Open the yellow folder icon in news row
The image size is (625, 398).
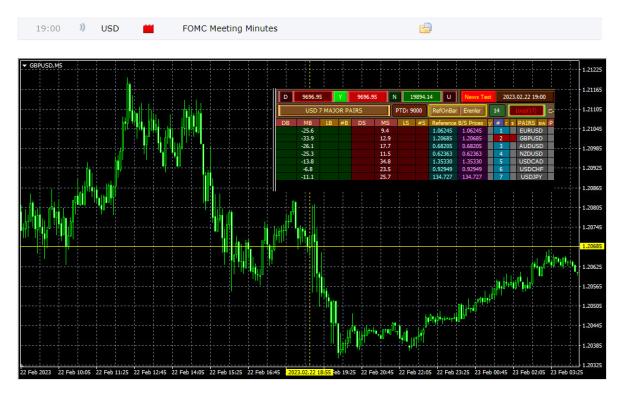(x=425, y=28)
